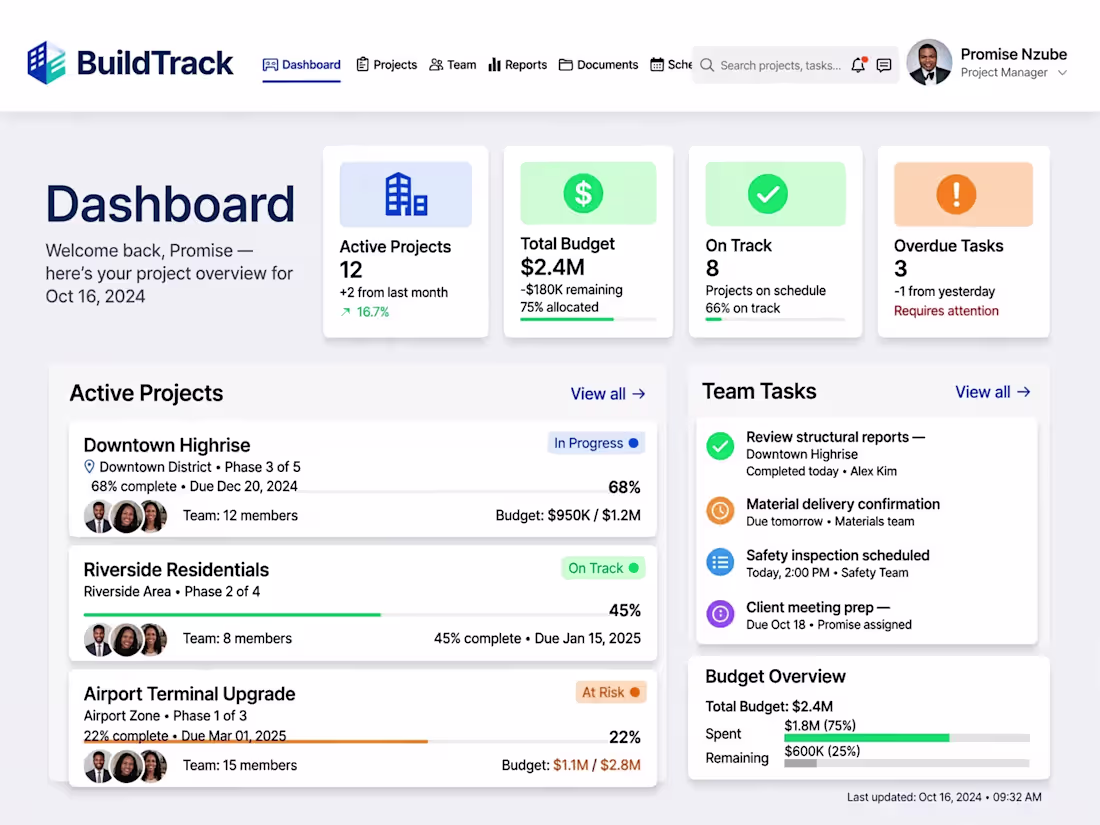This screenshot has height=825, width=1100.
Task: Click the Overdue Tasks exclamation icon
Action: pyautogui.click(x=956, y=194)
